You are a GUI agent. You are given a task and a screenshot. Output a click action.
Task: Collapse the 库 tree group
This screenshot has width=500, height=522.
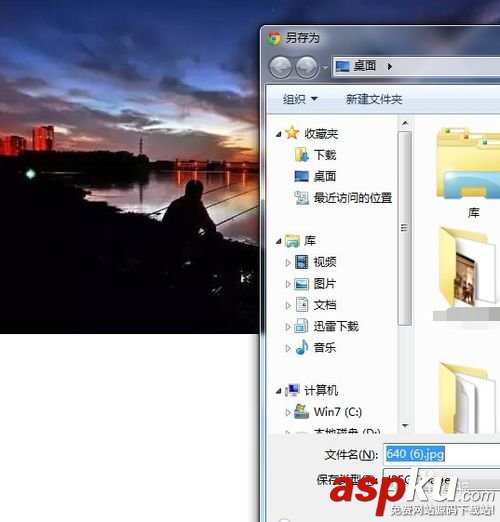[x=279, y=241]
